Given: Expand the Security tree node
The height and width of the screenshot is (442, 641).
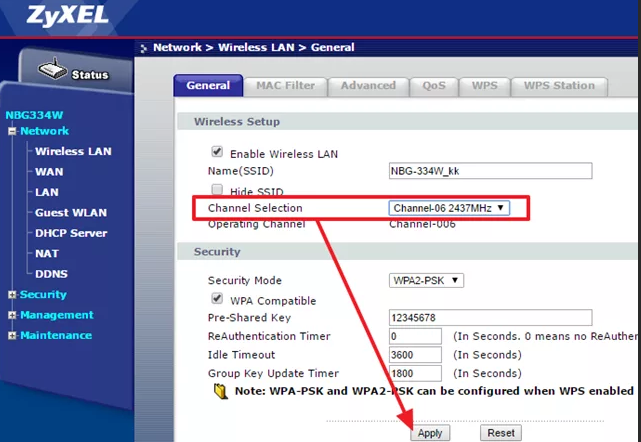Looking at the screenshot, I should point(12,295).
